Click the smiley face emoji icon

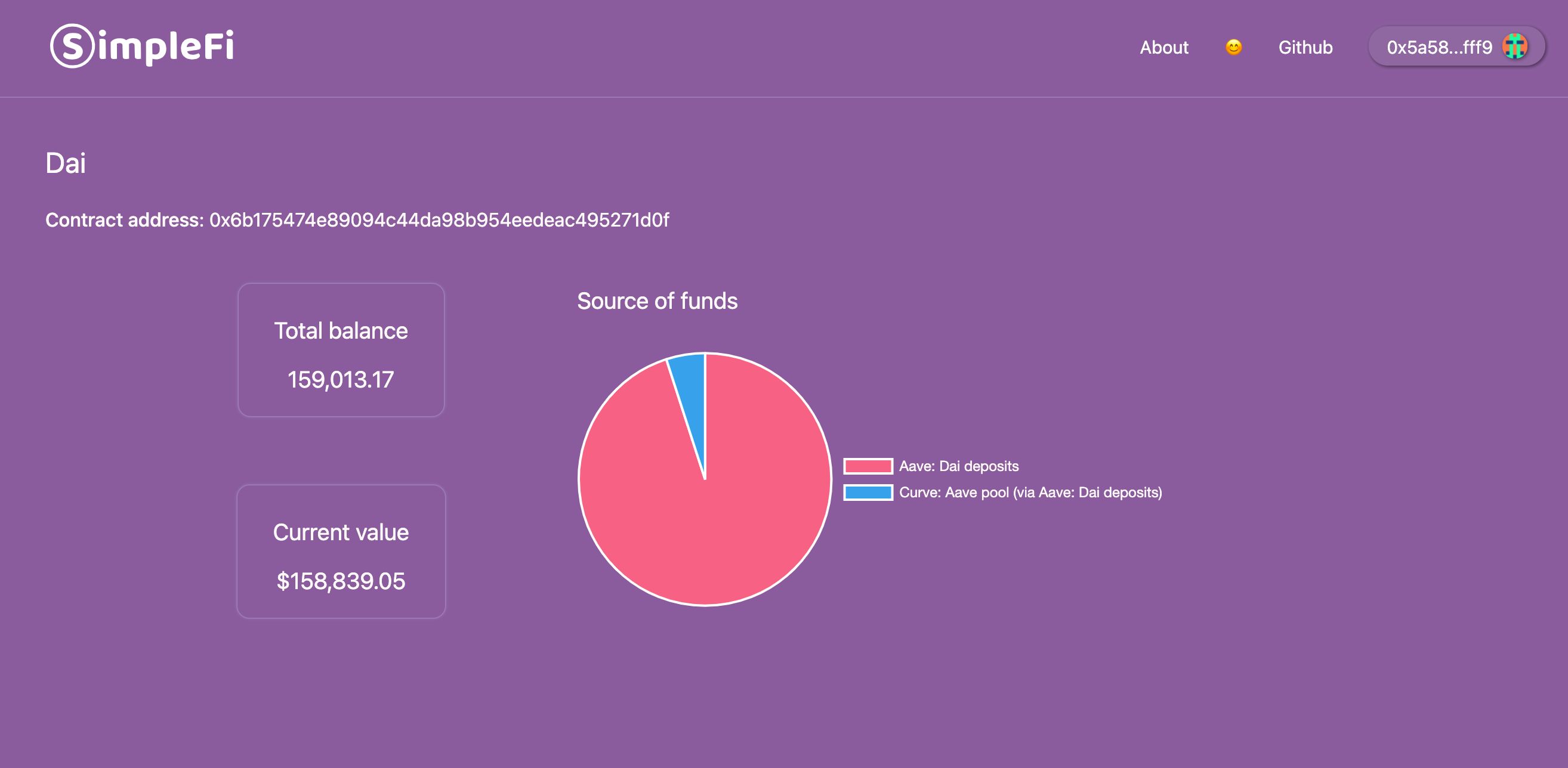[1233, 47]
